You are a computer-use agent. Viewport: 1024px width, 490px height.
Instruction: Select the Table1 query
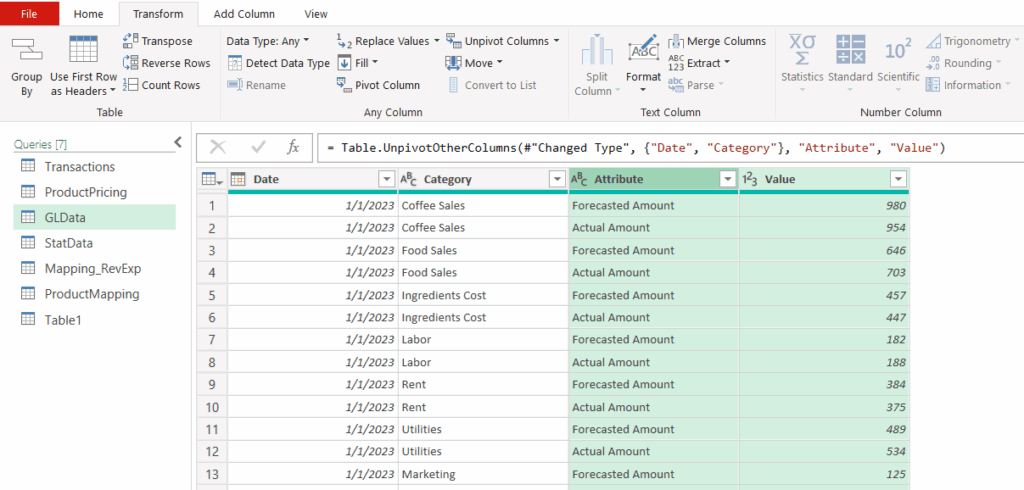coord(95,319)
